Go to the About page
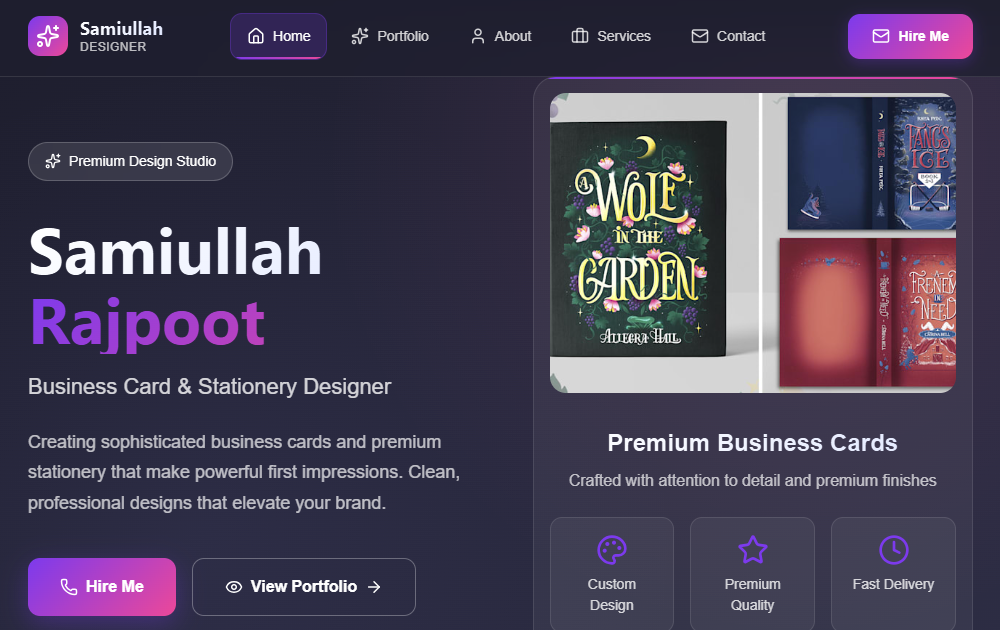 click(501, 36)
